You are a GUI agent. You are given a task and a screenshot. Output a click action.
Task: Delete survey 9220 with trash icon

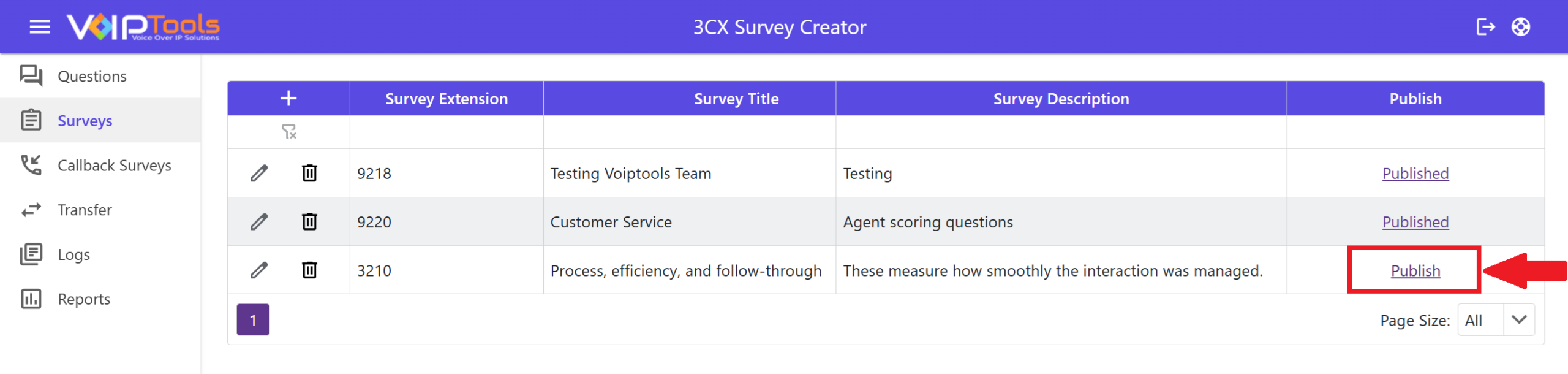point(309,221)
